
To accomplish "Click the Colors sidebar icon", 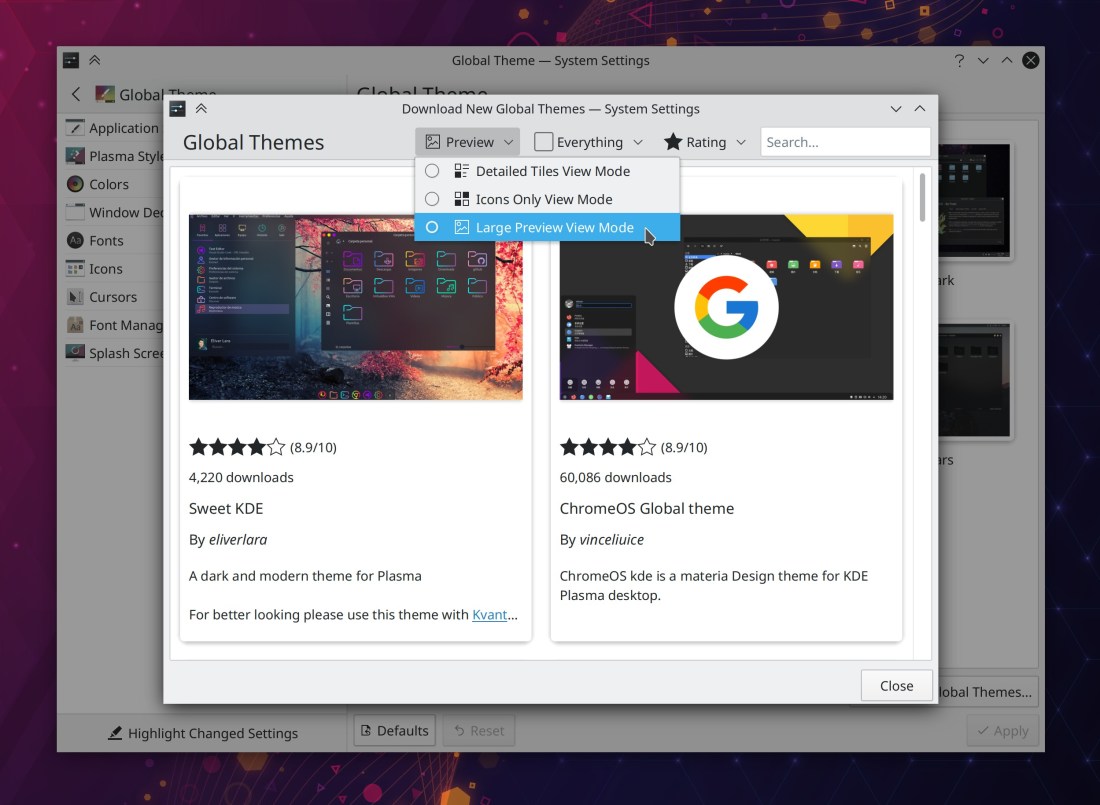I will [75, 184].
